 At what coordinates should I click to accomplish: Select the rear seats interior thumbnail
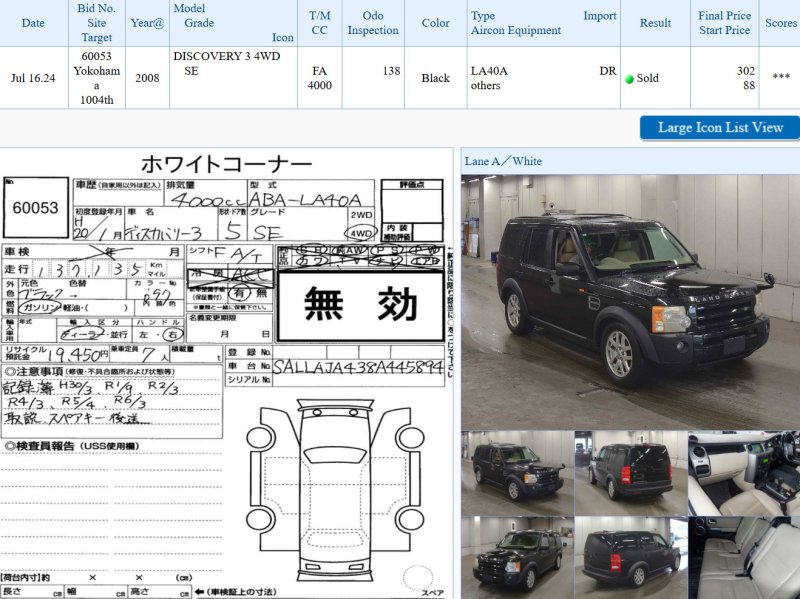(x=743, y=557)
